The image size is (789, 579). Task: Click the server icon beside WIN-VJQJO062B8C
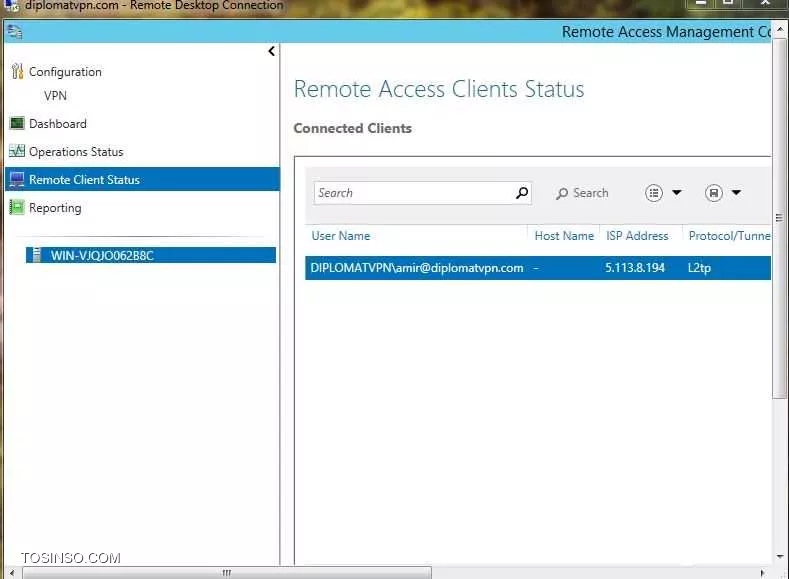36,255
